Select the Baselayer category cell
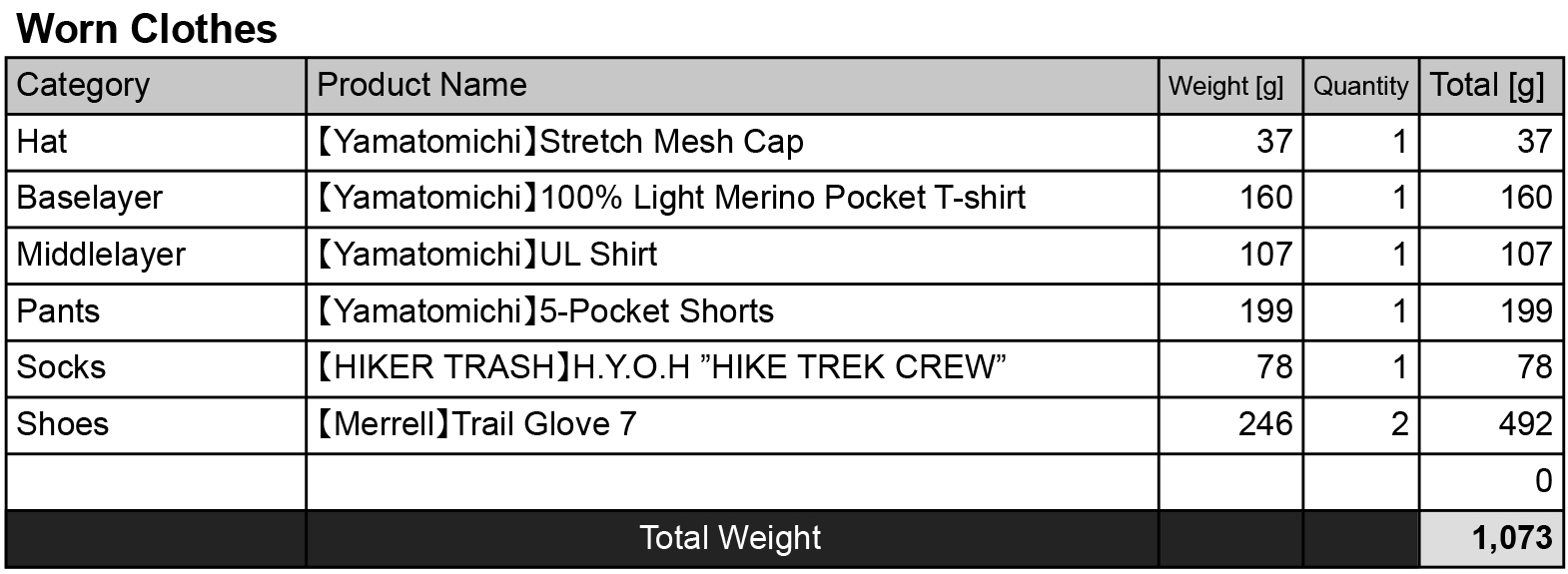This screenshot has width=1568, height=574. pyautogui.click(x=89, y=198)
